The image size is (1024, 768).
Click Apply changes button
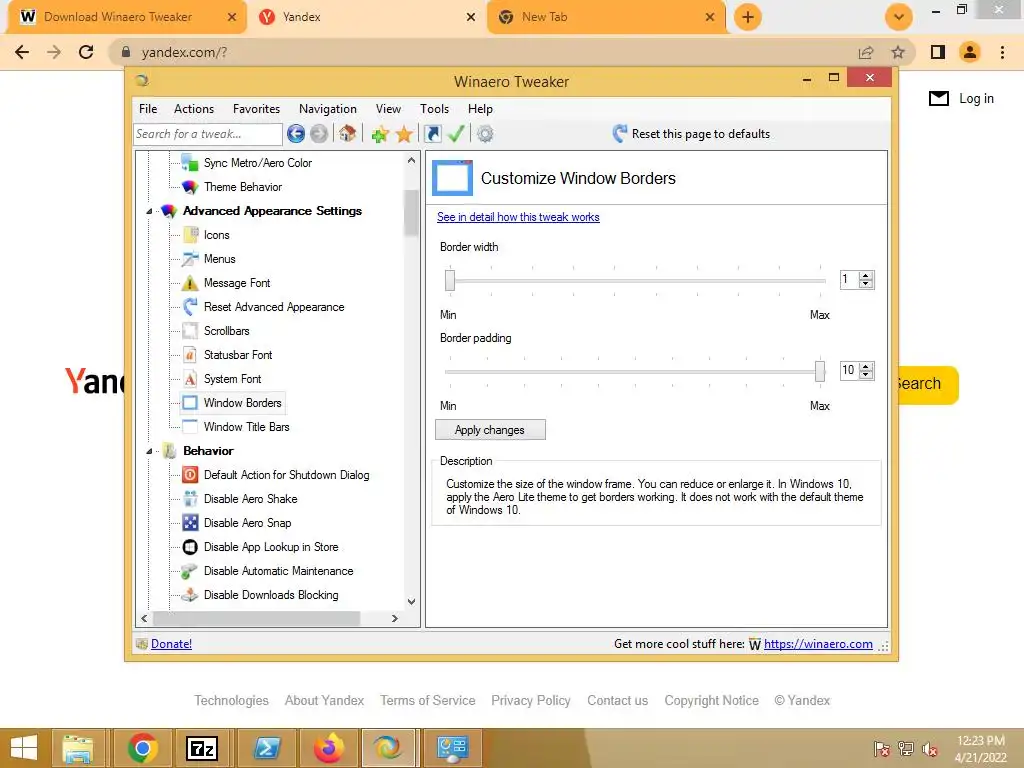tap(490, 430)
